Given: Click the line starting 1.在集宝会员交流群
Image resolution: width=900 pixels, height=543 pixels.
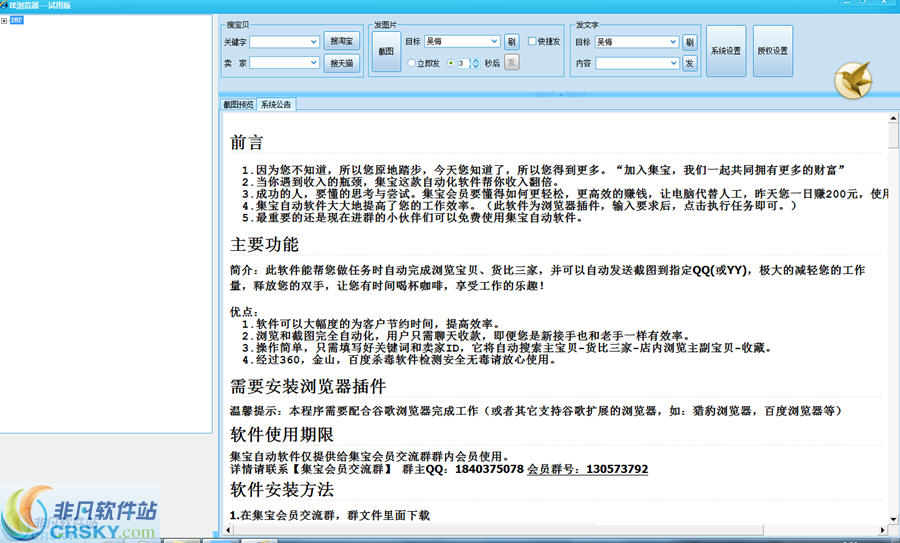Looking at the screenshot, I should [x=329, y=515].
